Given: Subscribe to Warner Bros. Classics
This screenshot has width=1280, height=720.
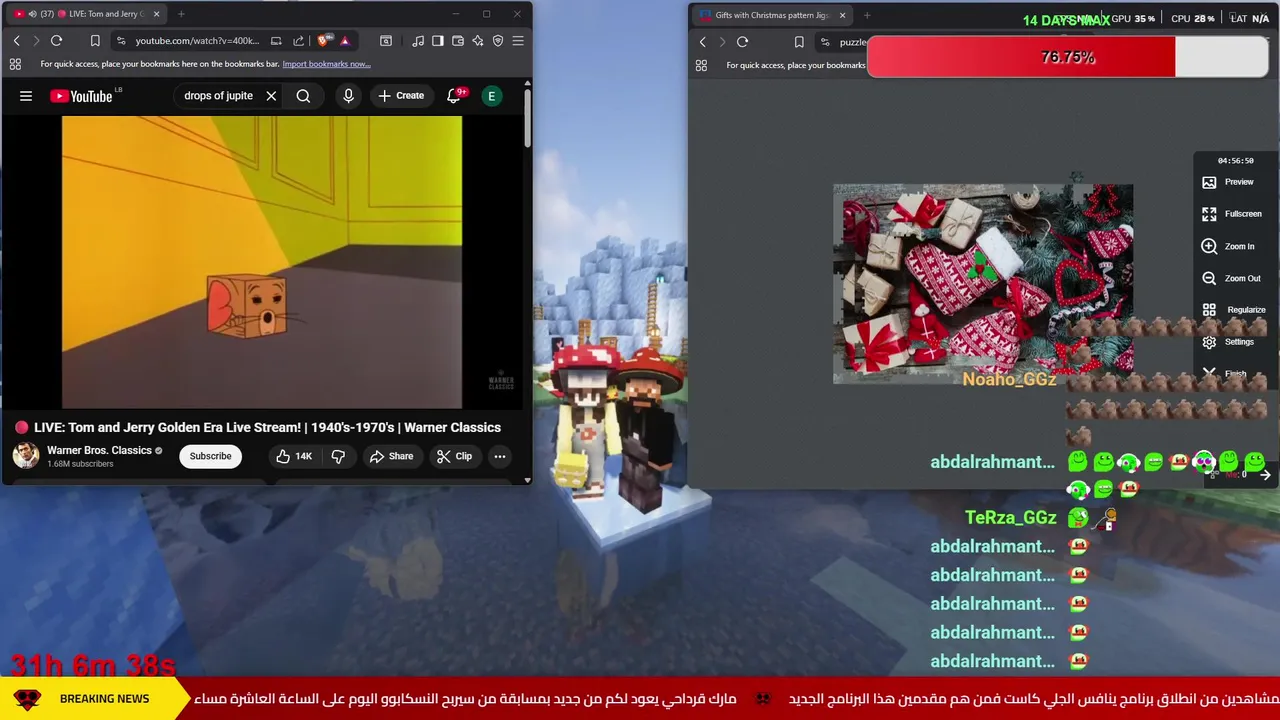Looking at the screenshot, I should pos(210,456).
